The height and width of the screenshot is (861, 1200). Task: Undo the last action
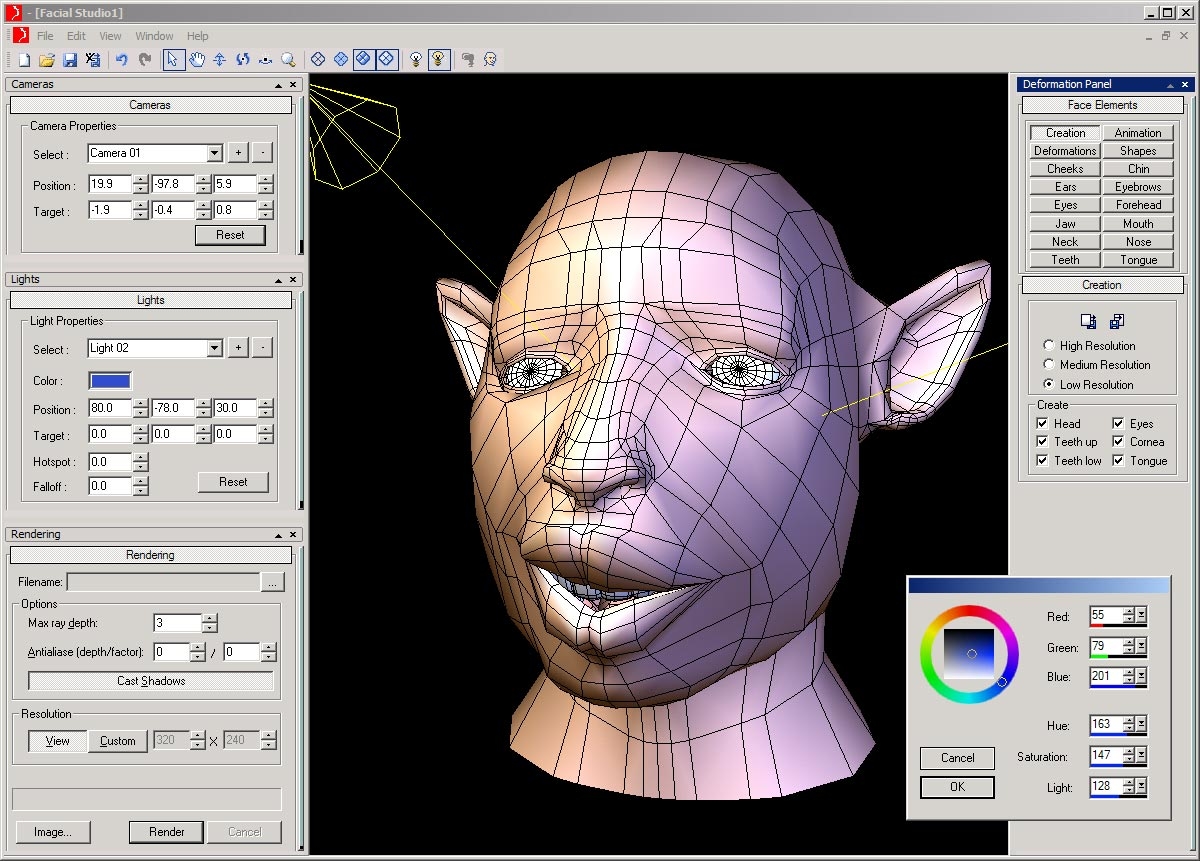[x=122, y=60]
